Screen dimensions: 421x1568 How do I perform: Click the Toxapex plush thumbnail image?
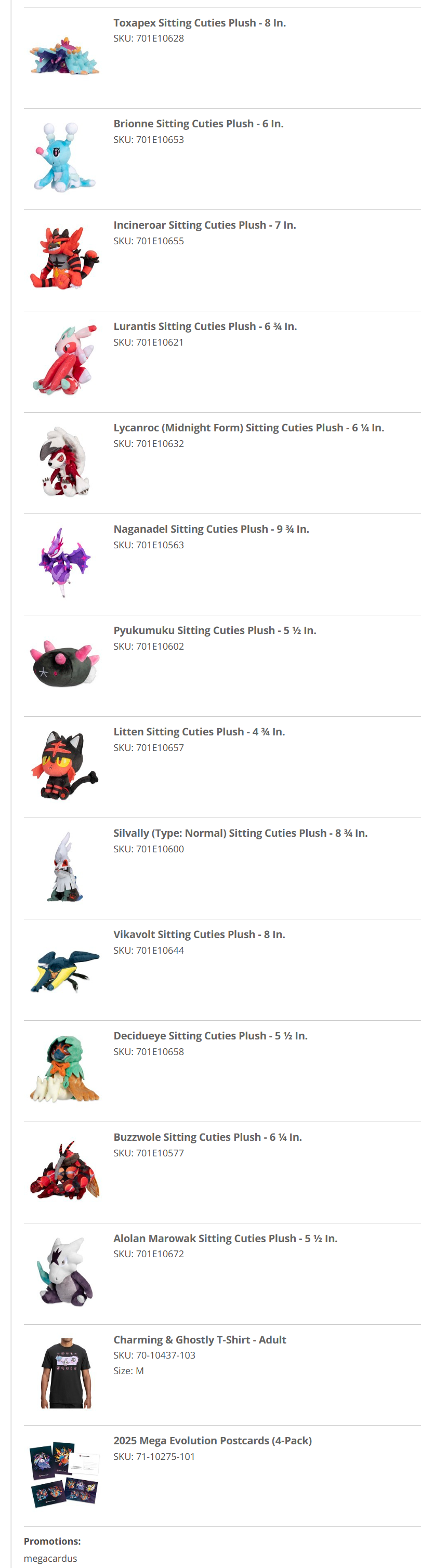pos(64,56)
